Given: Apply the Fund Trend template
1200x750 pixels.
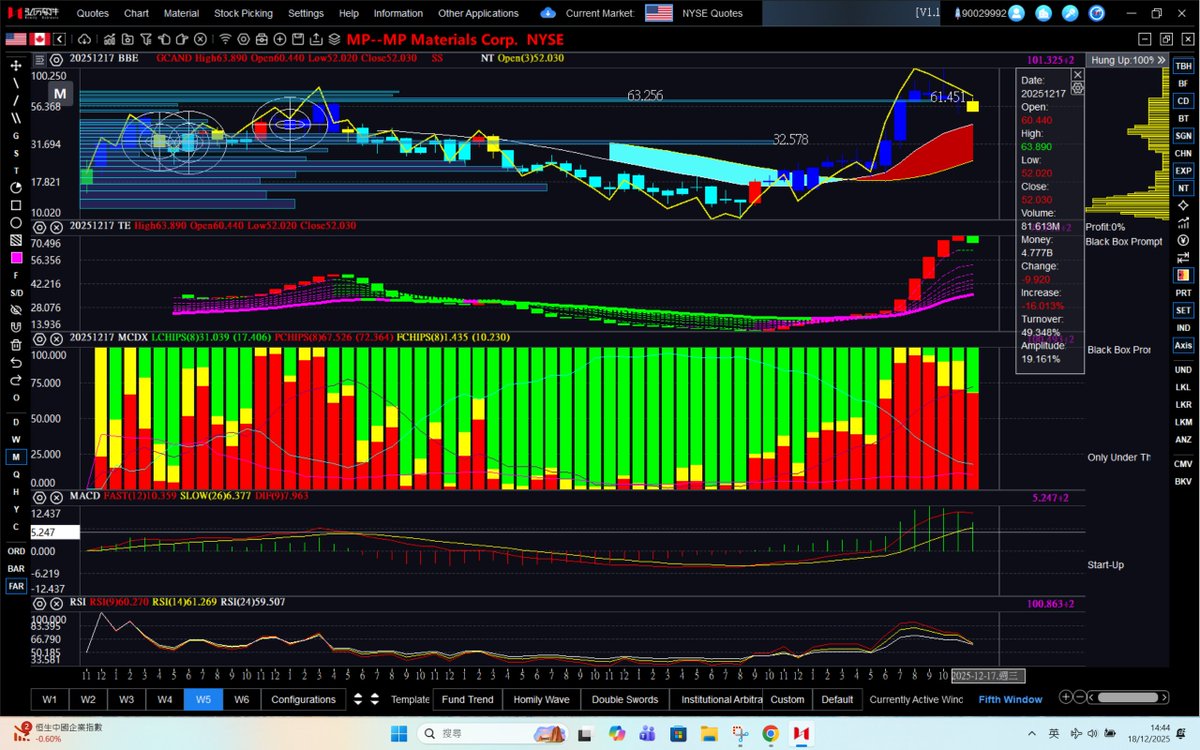Looking at the screenshot, I should click(467, 699).
